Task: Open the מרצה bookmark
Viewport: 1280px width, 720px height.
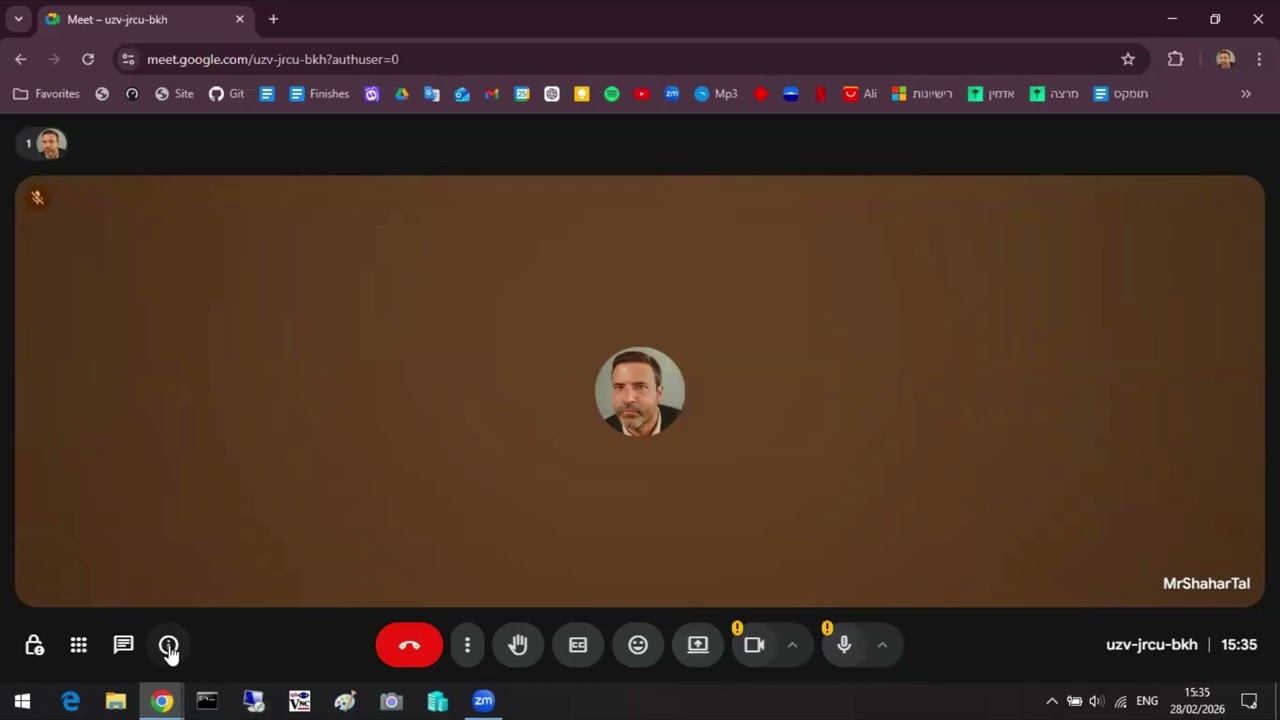Action: coord(1054,94)
